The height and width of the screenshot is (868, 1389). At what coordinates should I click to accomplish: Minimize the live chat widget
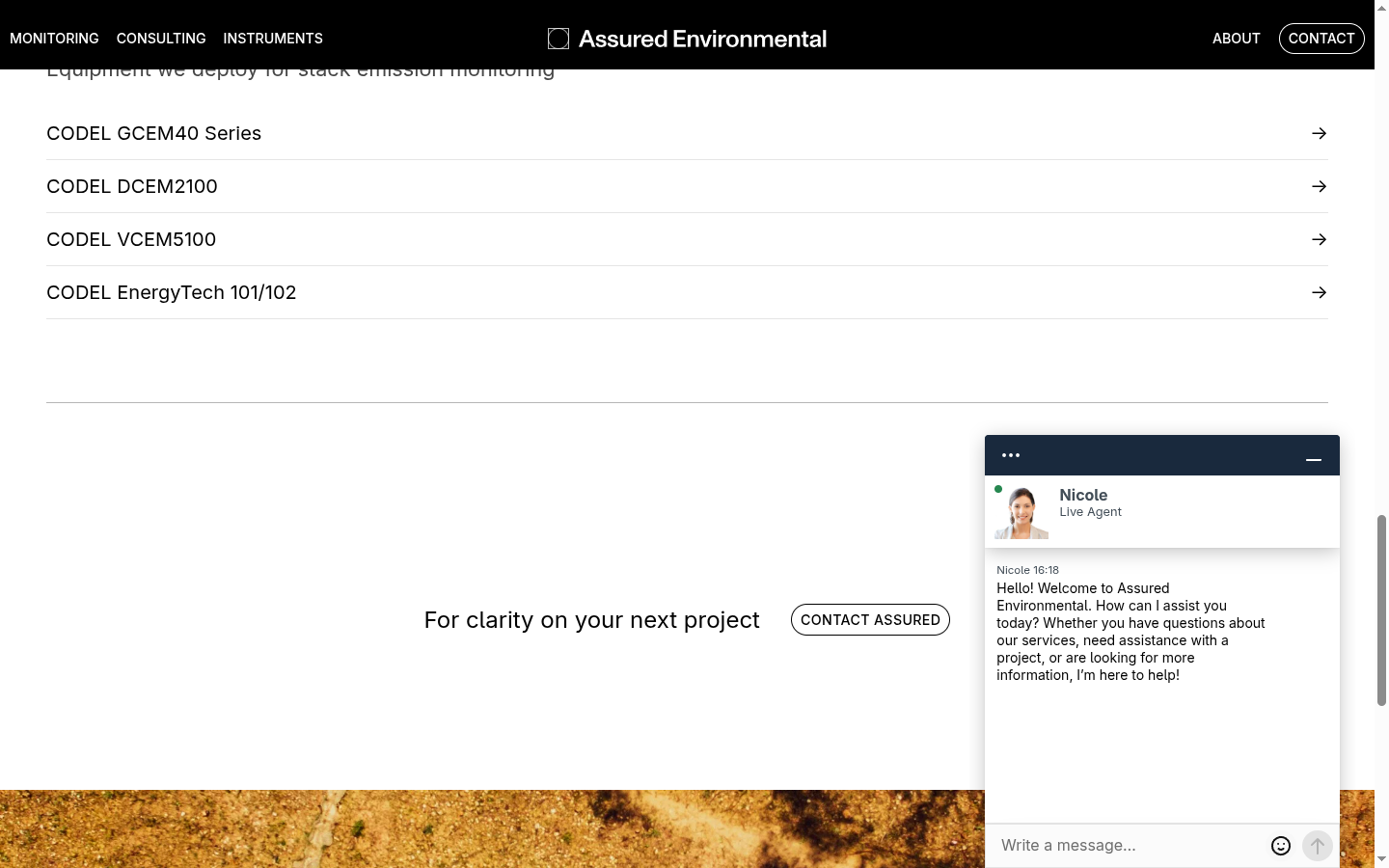click(x=1313, y=460)
